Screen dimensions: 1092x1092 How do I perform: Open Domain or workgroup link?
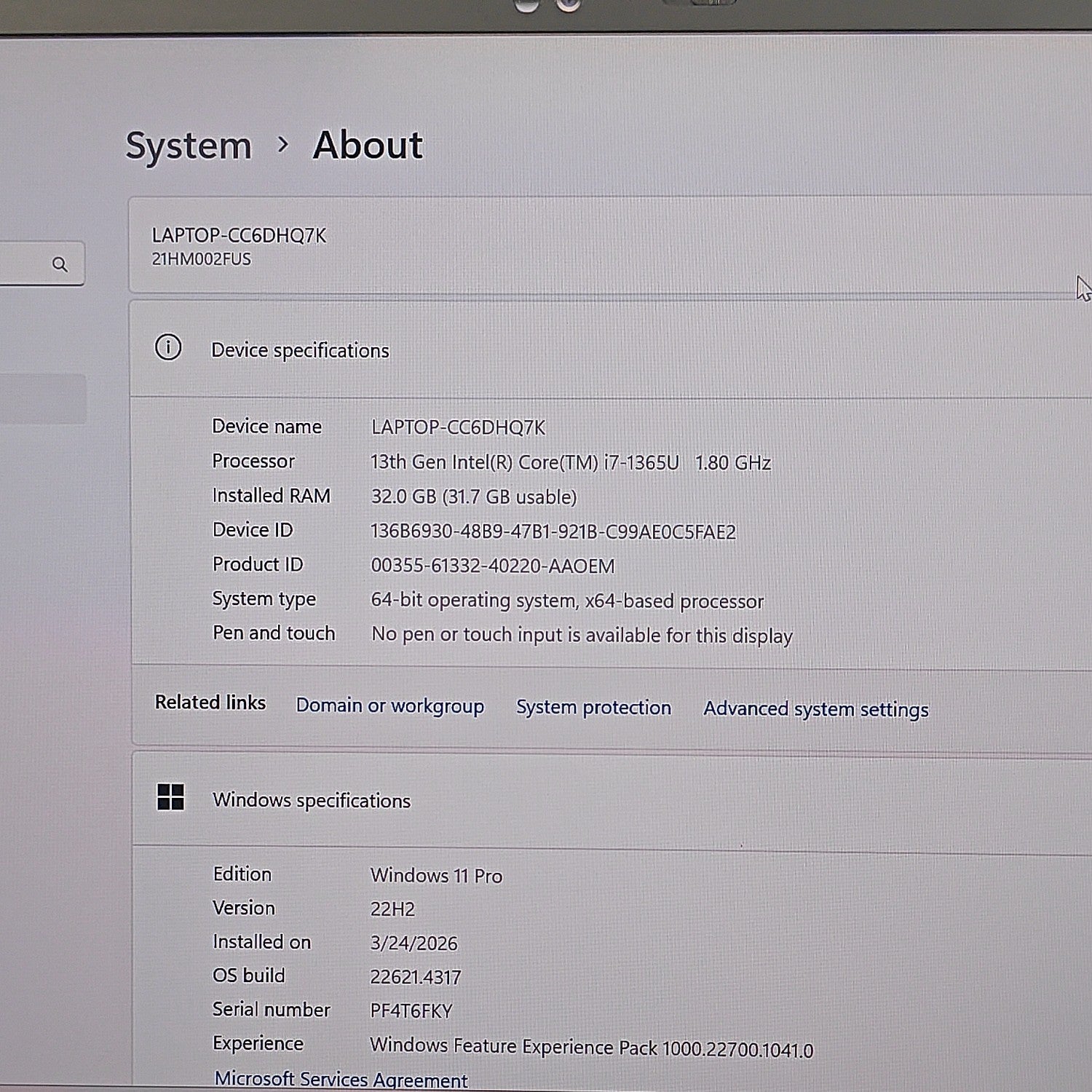click(x=389, y=706)
